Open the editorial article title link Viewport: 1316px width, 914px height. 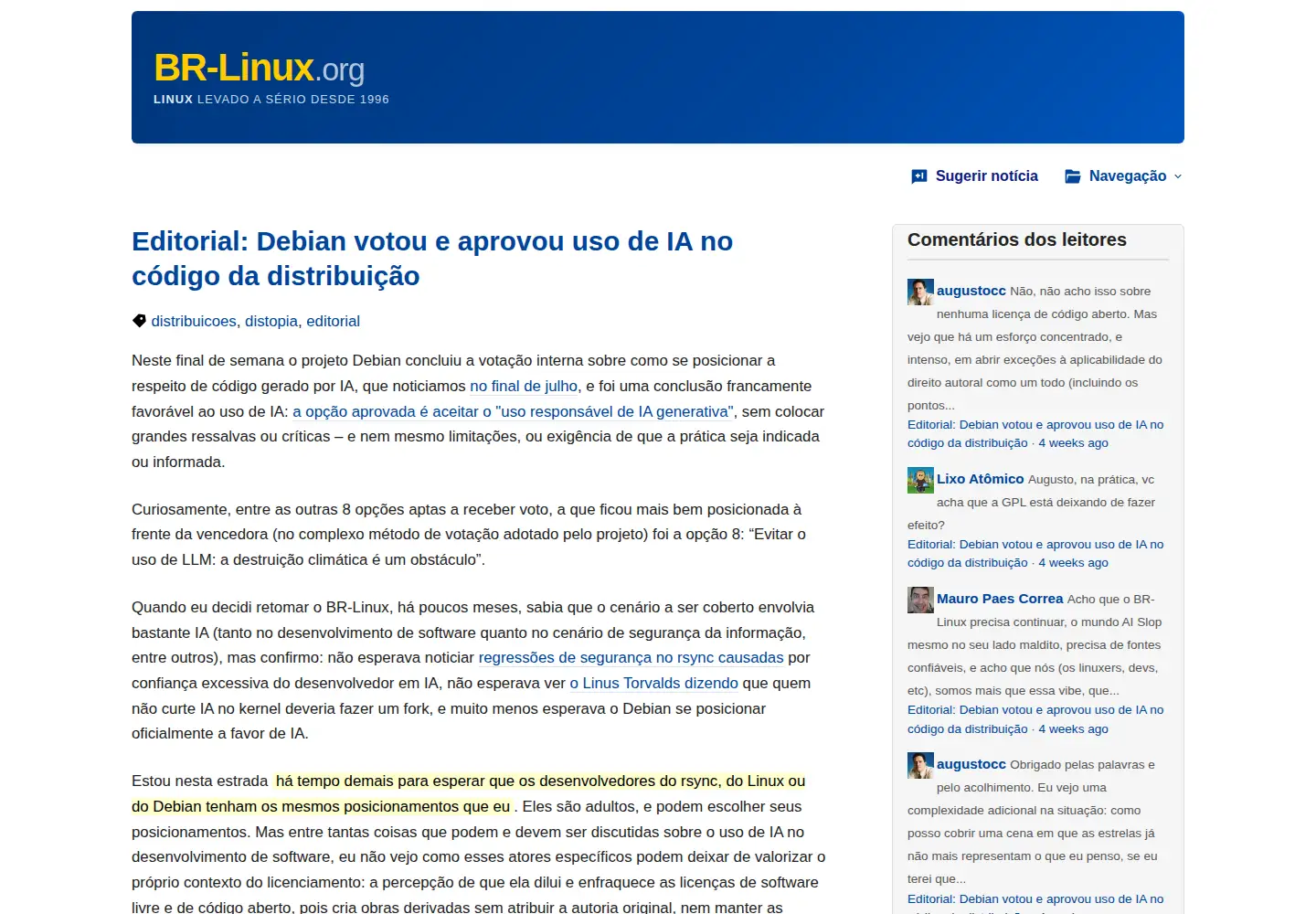coord(432,258)
